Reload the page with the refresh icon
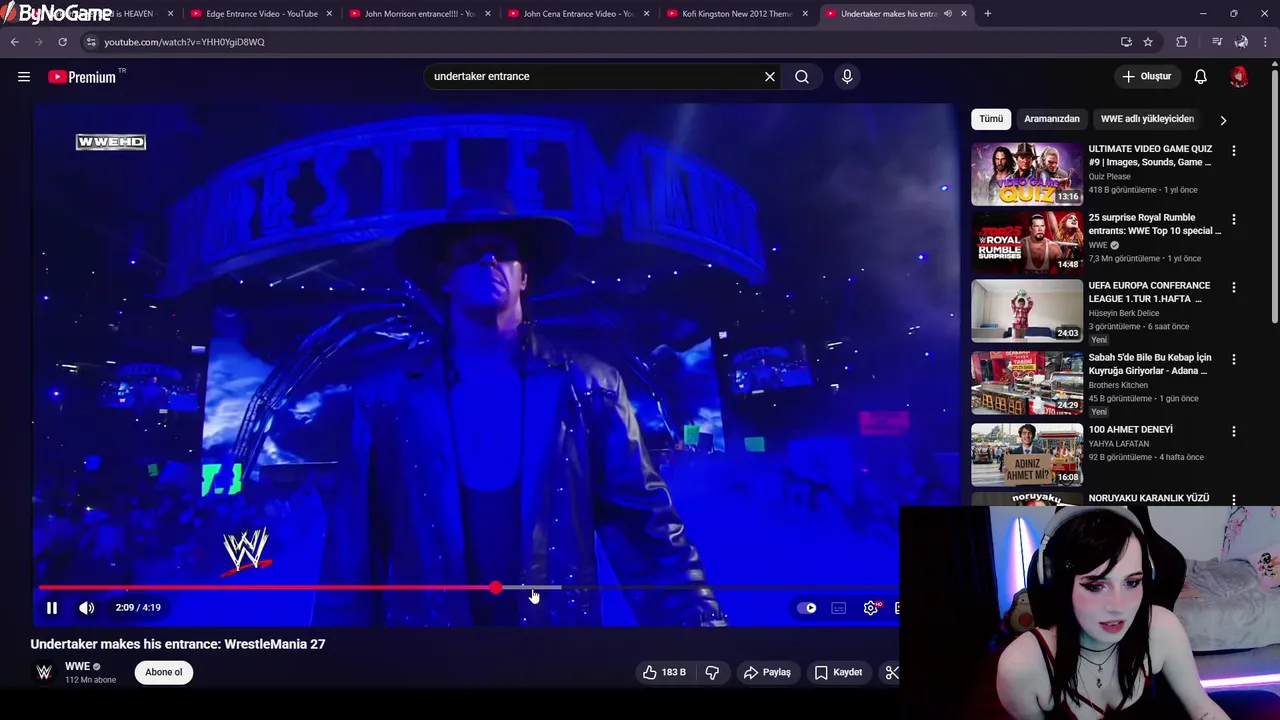The image size is (1280, 720). point(62,42)
